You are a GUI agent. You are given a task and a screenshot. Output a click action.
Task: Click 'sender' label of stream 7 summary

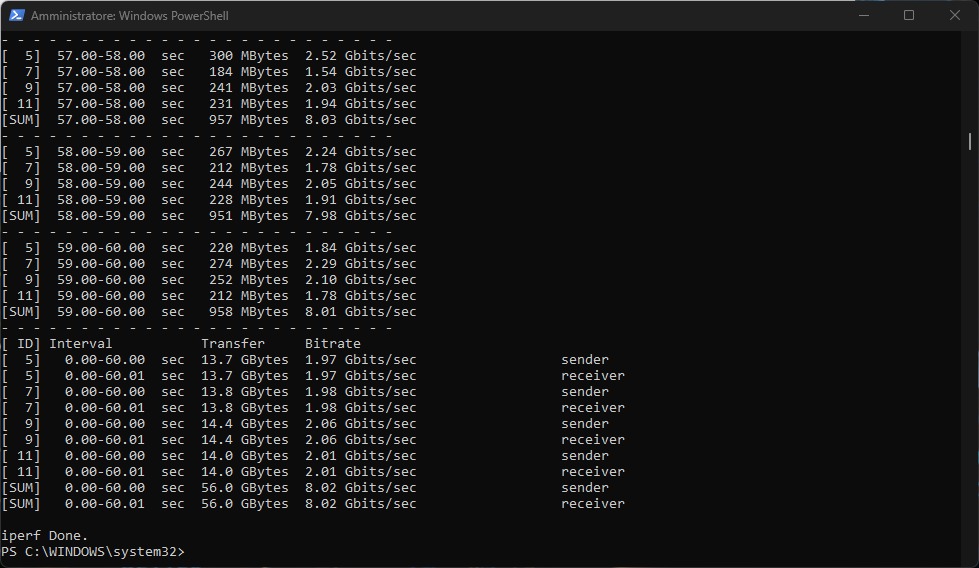click(x=584, y=391)
